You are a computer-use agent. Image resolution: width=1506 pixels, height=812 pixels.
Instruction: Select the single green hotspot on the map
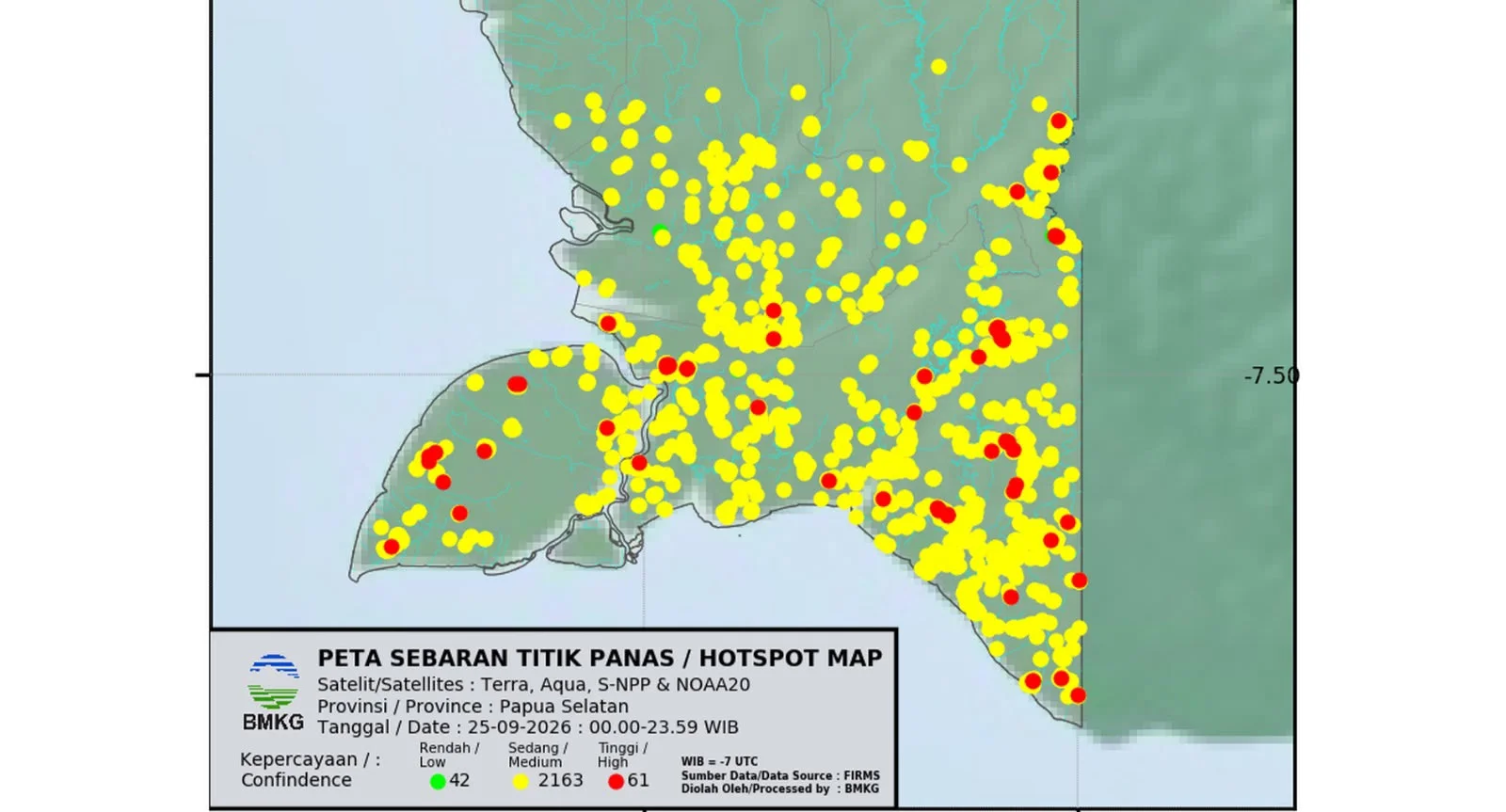pyautogui.click(x=660, y=231)
